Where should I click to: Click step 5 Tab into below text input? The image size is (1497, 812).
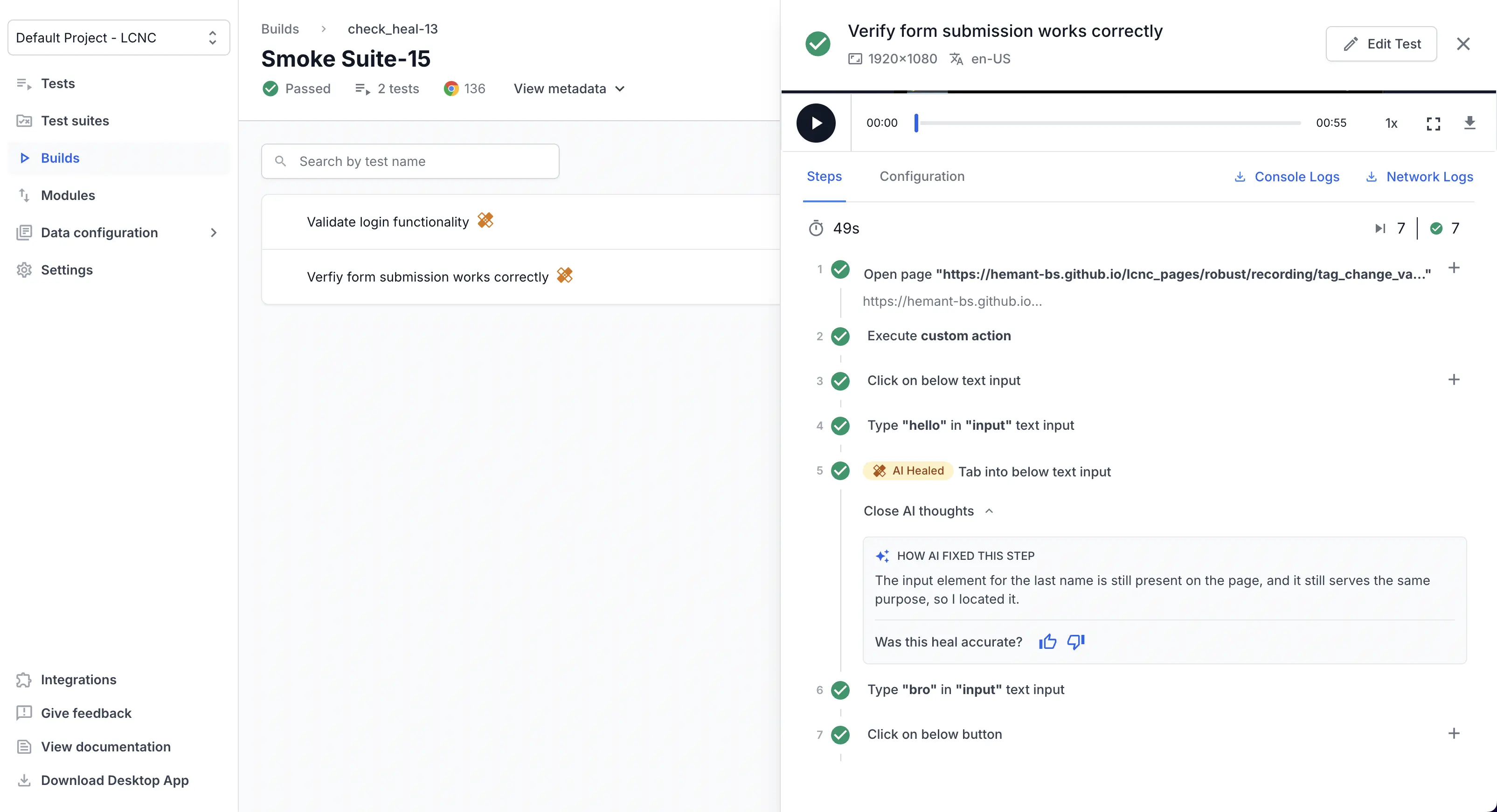click(x=1034, y=472)
